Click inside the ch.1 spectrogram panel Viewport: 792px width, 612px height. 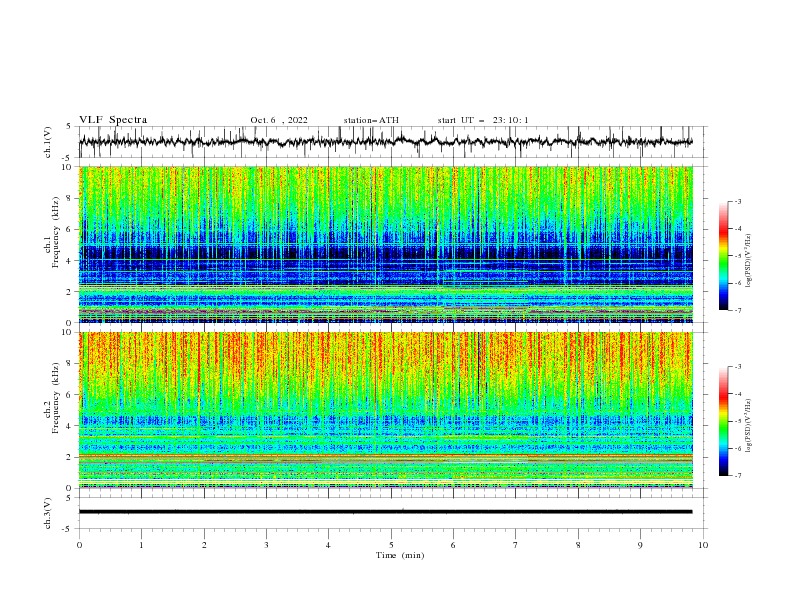click(386, 244)
